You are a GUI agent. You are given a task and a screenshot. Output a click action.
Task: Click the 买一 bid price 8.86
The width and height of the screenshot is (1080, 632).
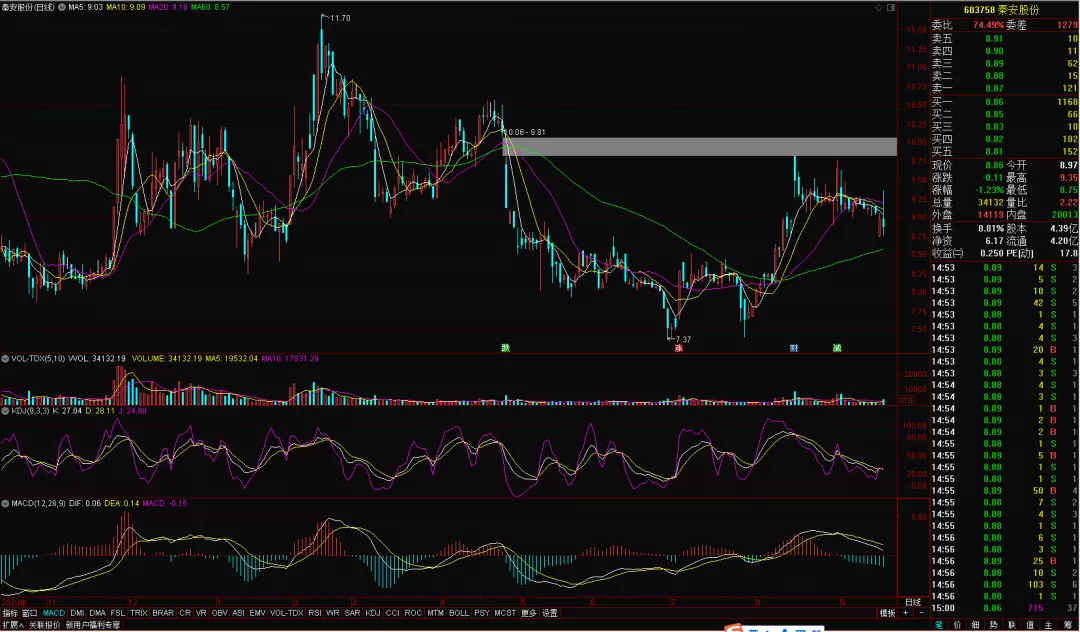[994, 102]
